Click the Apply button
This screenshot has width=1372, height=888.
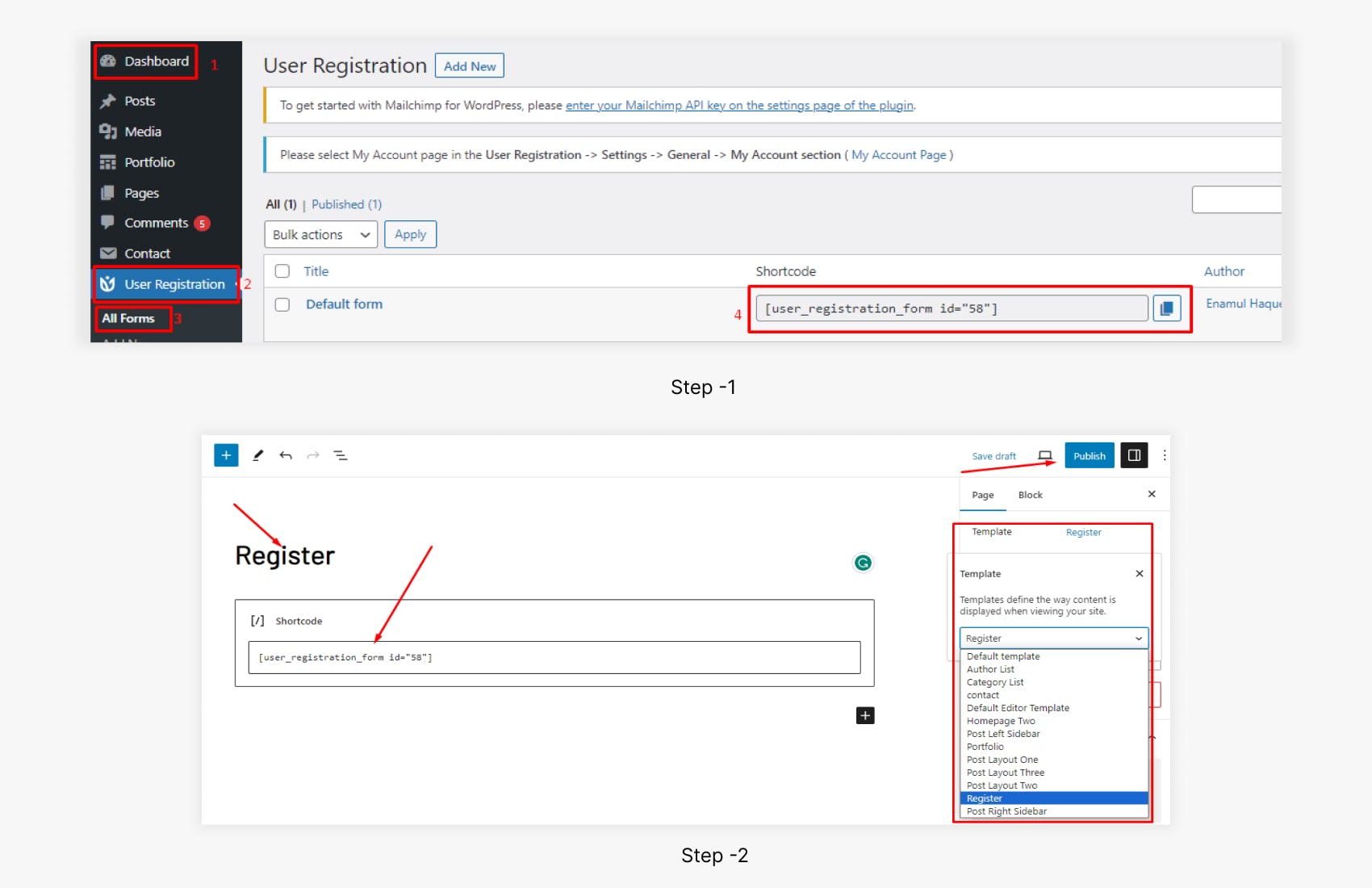[410, 235]
